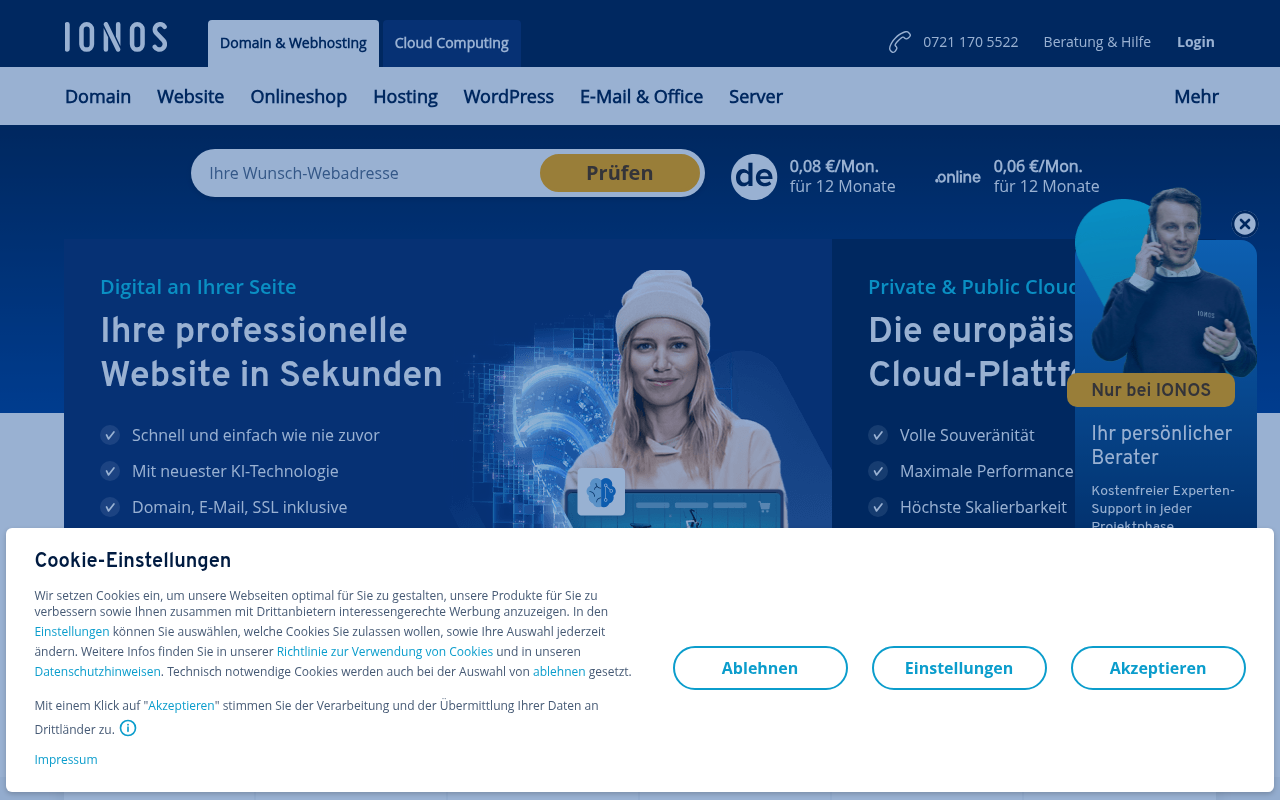Click checkmark beside Höchste Skalierbarkeit
The width and height of the screenshot is (1280, 800).
pos(878,507)
